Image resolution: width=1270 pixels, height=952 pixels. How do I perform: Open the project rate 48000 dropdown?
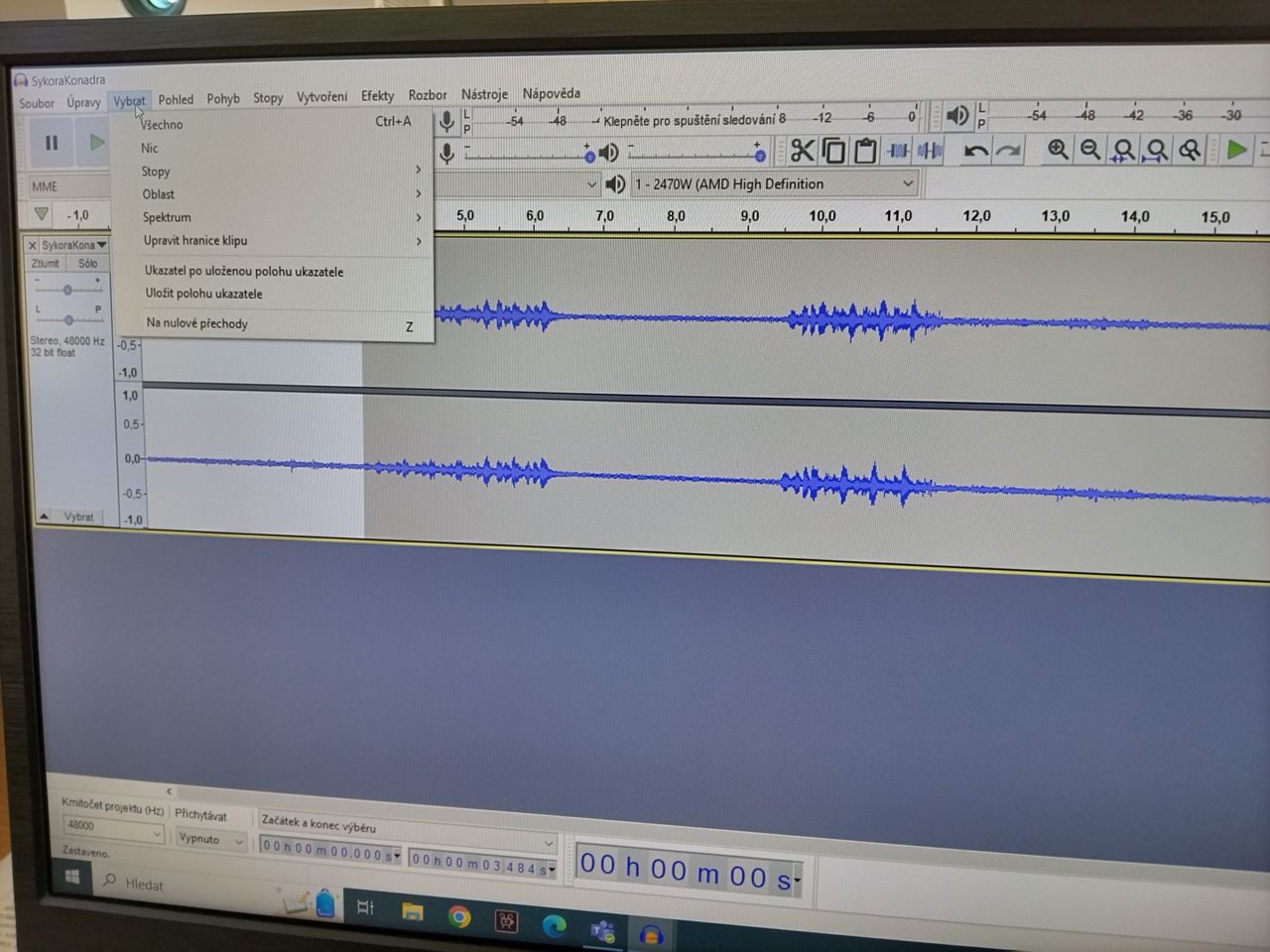coord(112,829)
